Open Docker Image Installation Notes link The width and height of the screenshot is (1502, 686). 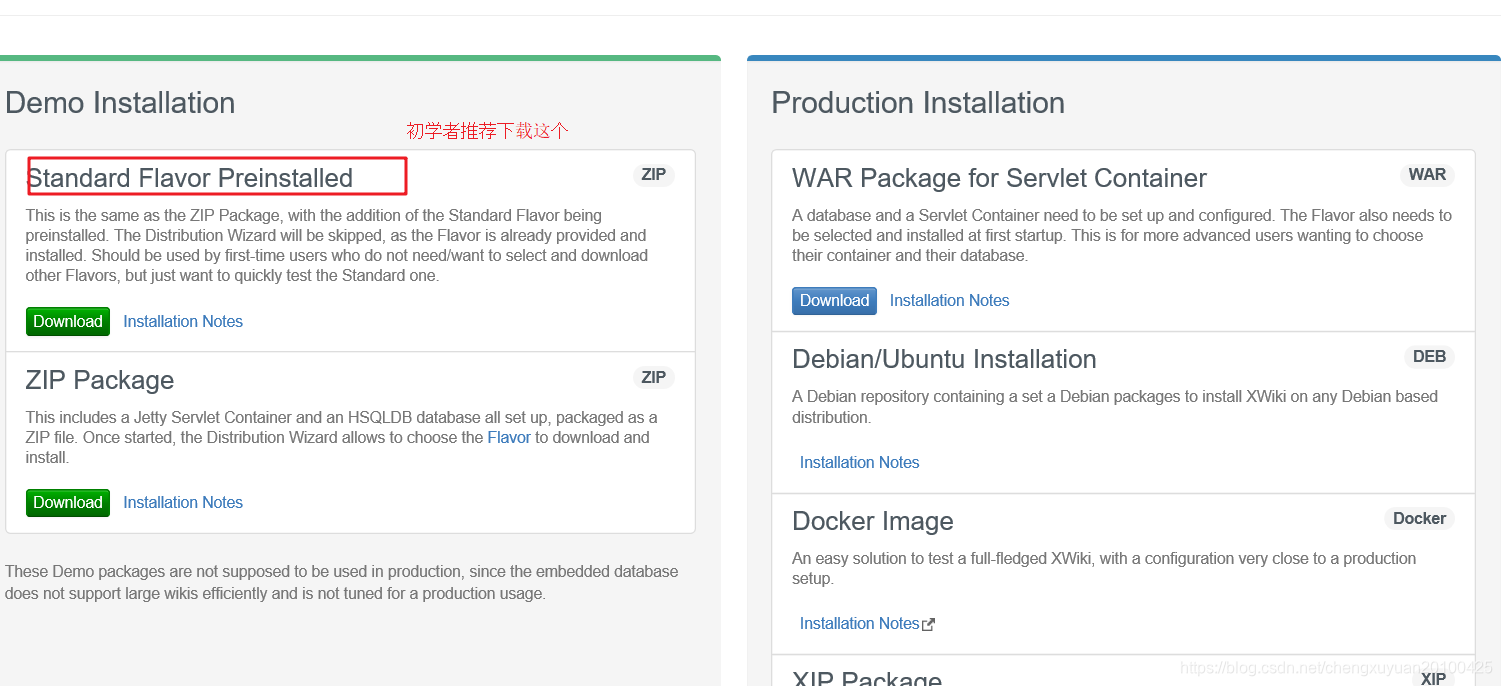[x=859, y=623]
